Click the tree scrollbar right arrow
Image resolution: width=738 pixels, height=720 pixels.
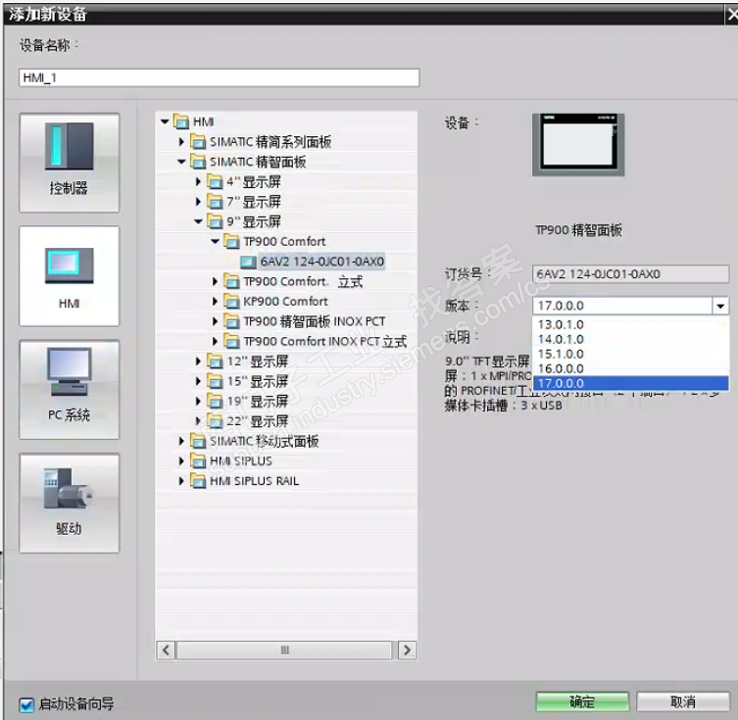[x=407, y=650]
